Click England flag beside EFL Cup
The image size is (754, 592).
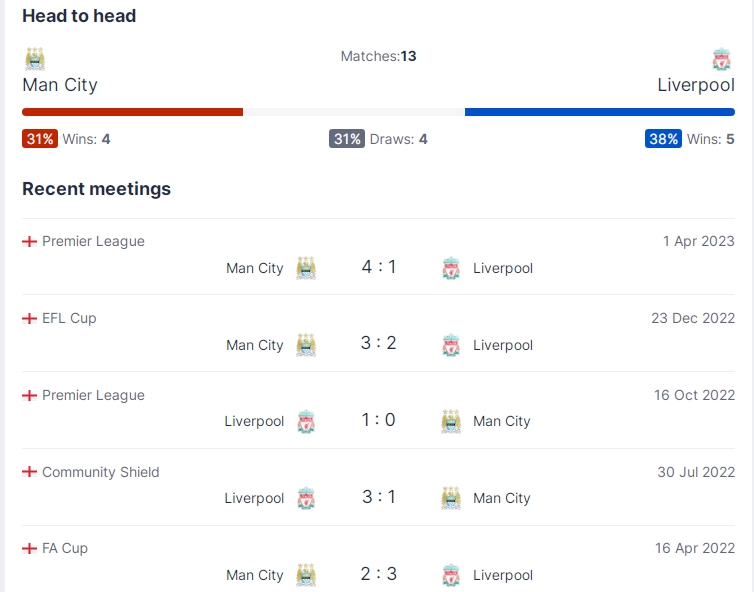point(29,318)
